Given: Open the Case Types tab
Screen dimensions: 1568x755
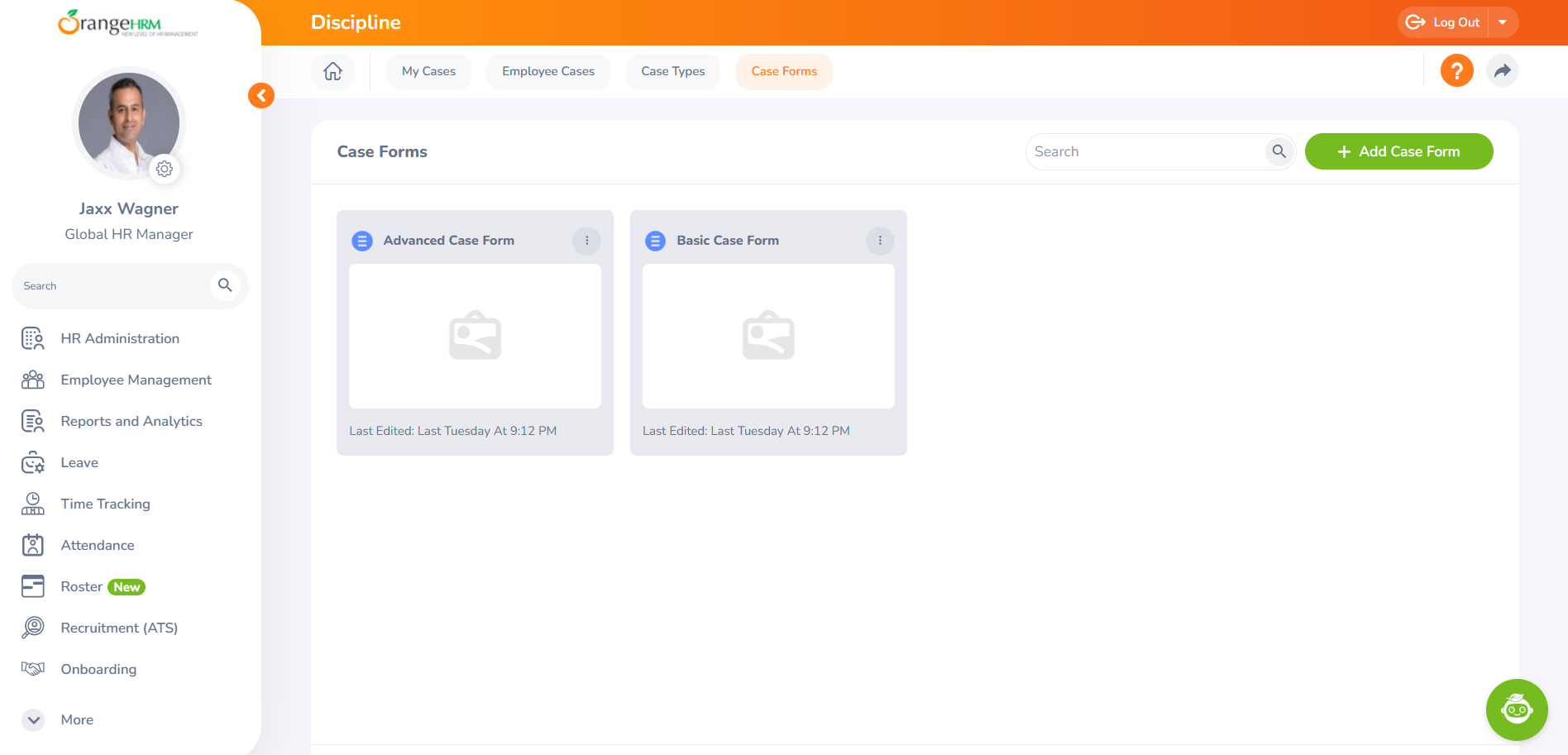Looking at the screenshot, I should 672,71.
